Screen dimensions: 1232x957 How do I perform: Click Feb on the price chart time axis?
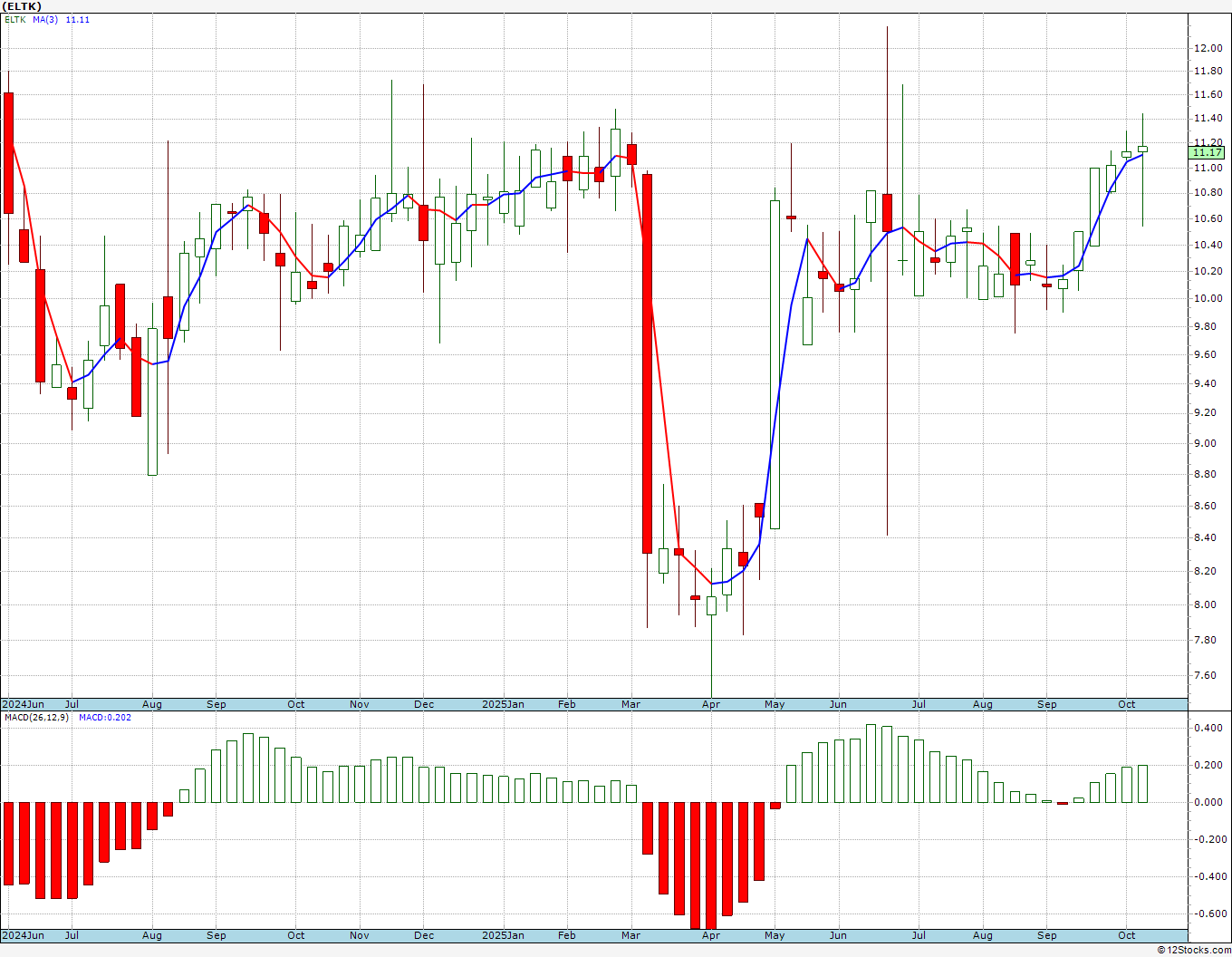pos(567,704)
